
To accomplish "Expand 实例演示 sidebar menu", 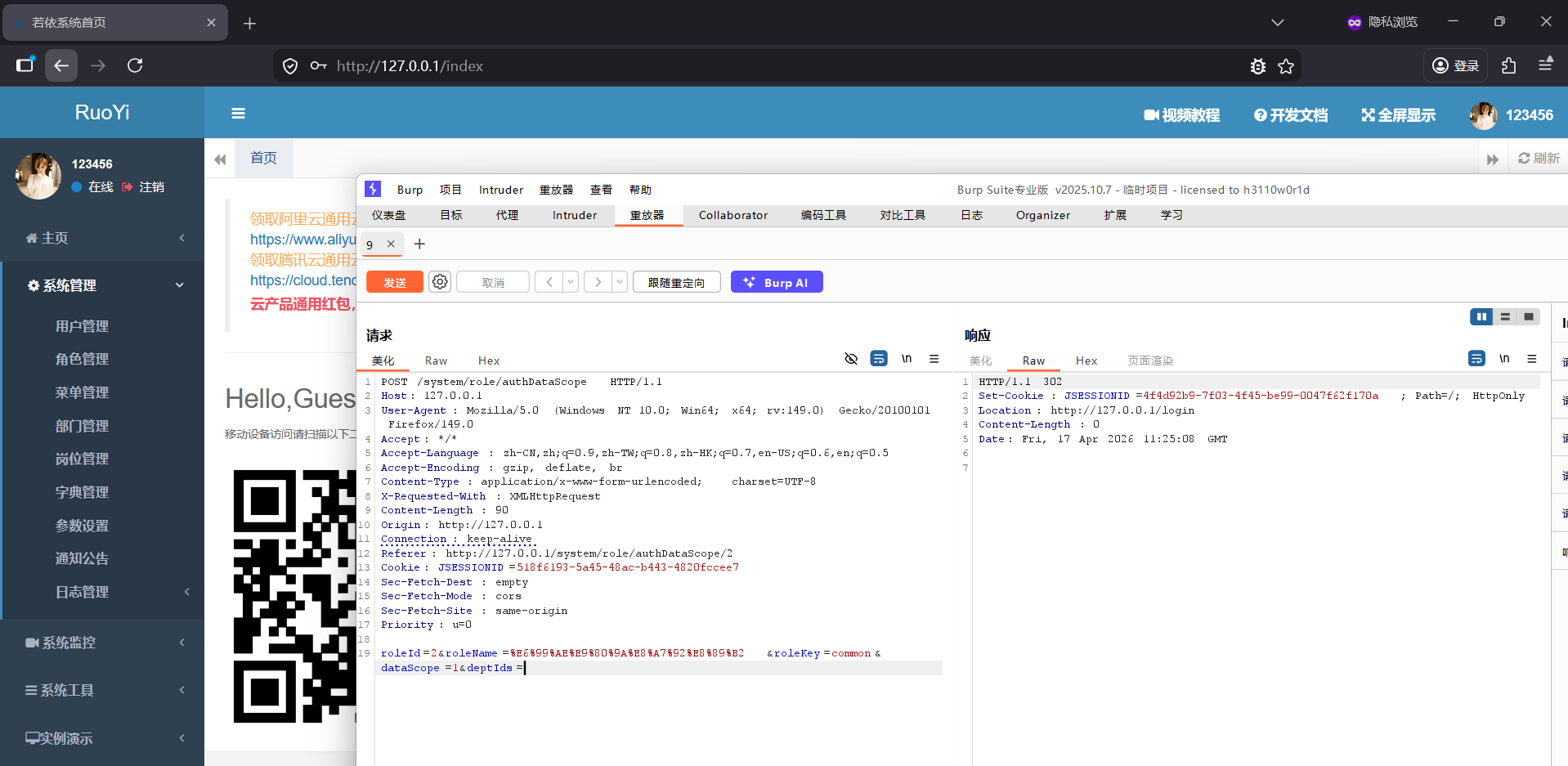I will (102, 738).
